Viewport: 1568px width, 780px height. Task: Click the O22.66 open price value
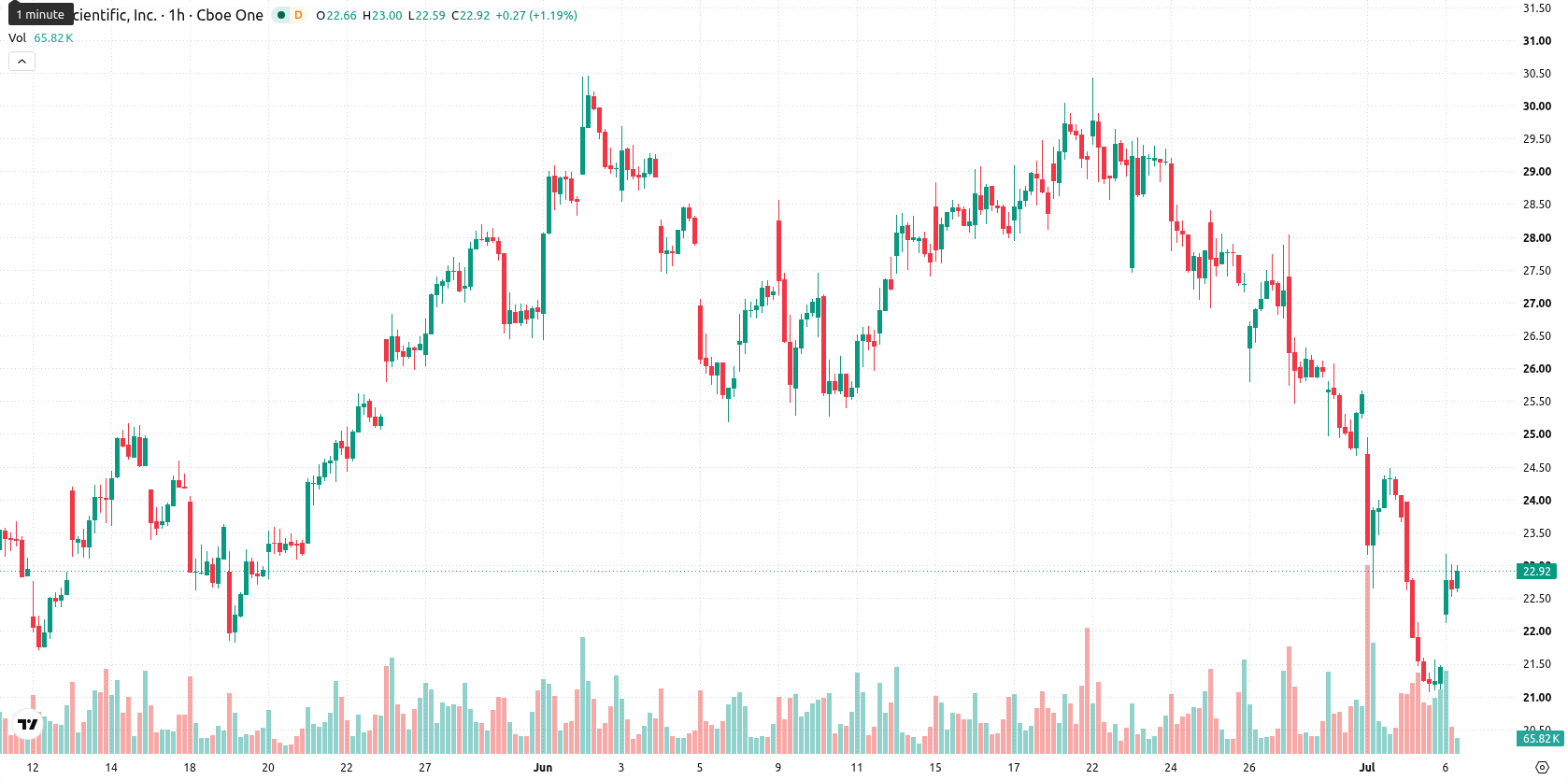(336, 15)
